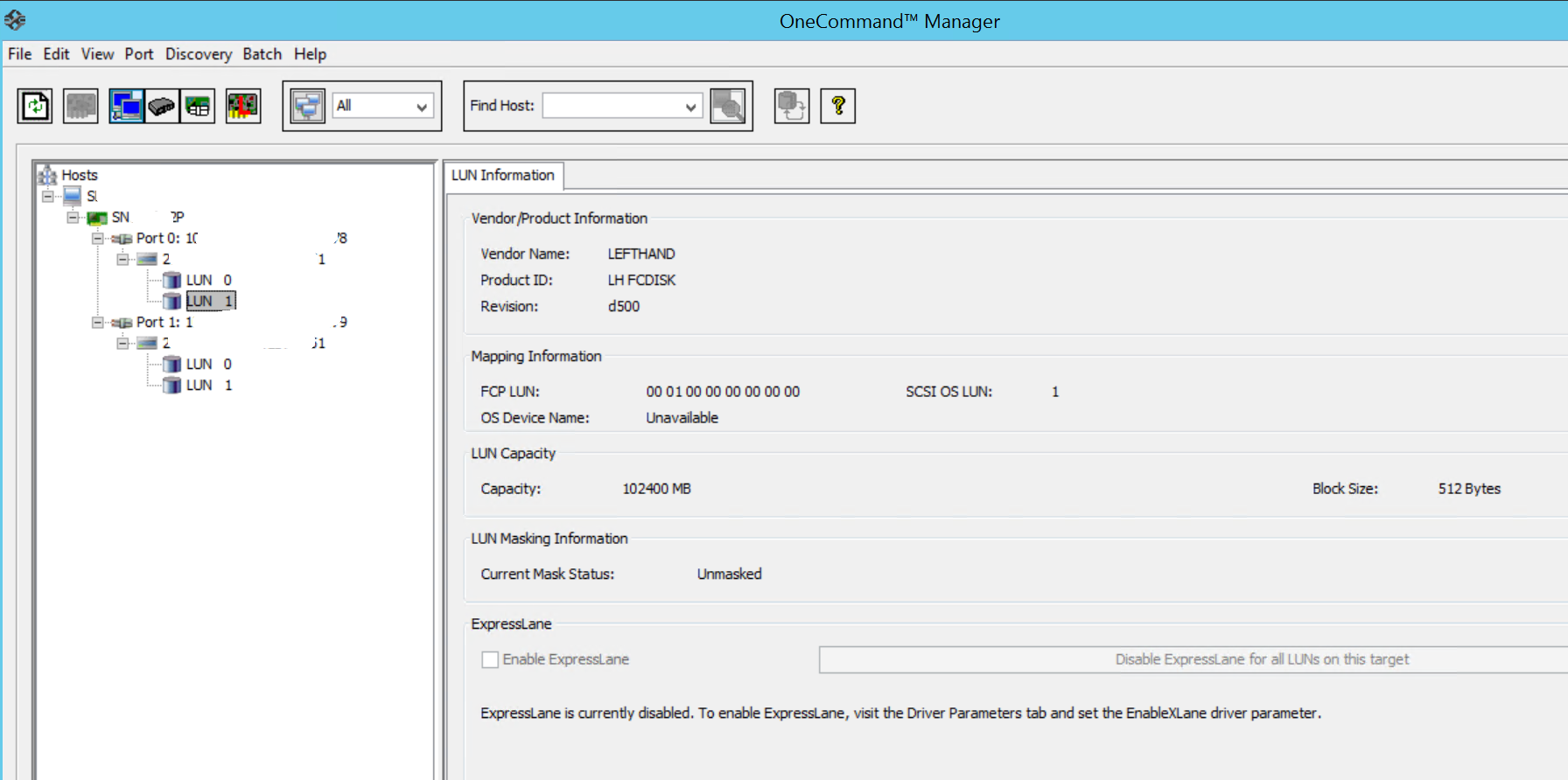Select LUN 0 label under Port 0
The width and height of the screenshot is (1568, 780).
[x=209, y=280]
